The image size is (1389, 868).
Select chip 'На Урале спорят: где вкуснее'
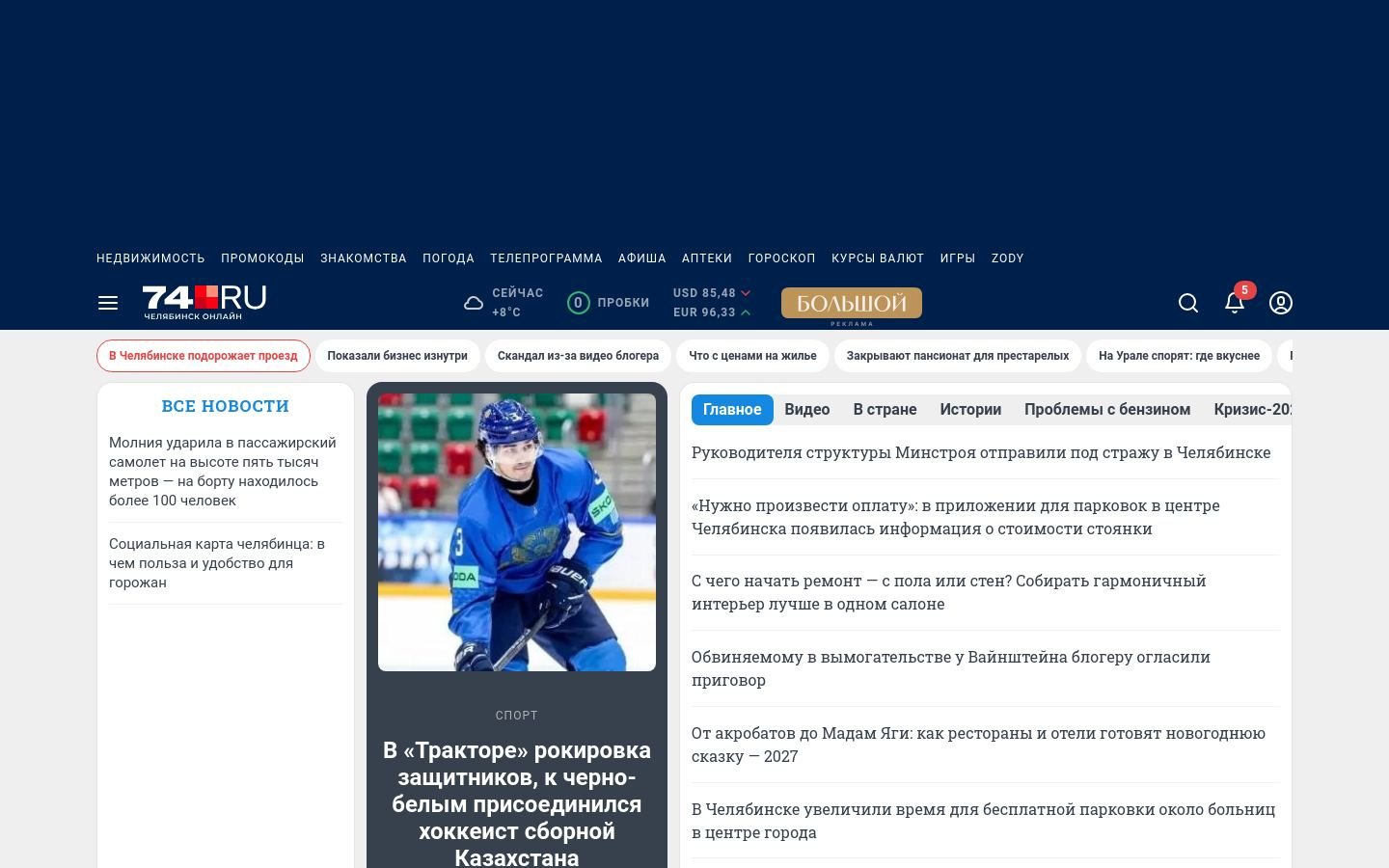(x=1179, y=356)
